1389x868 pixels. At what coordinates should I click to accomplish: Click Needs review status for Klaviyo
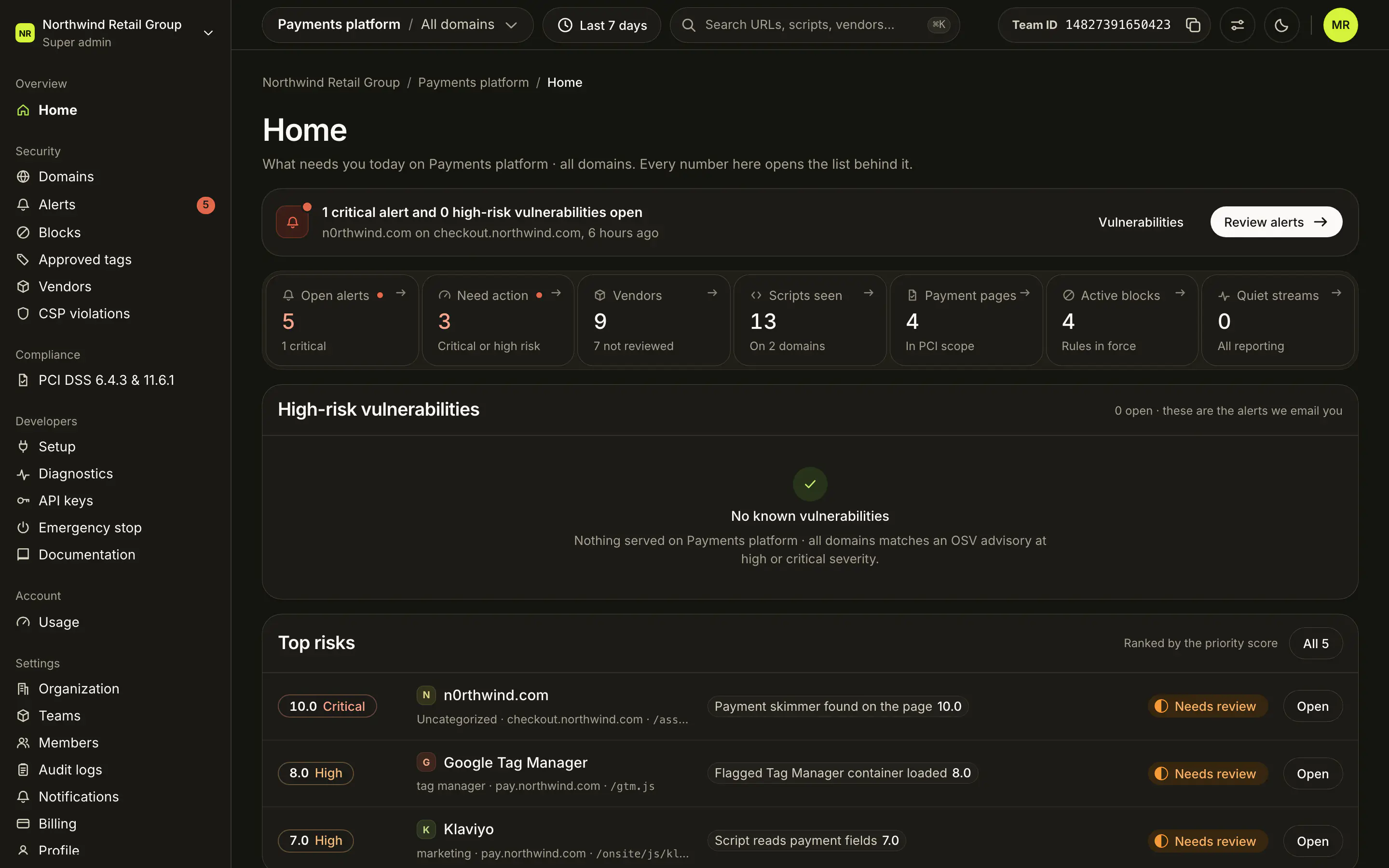click(1208, 841)
